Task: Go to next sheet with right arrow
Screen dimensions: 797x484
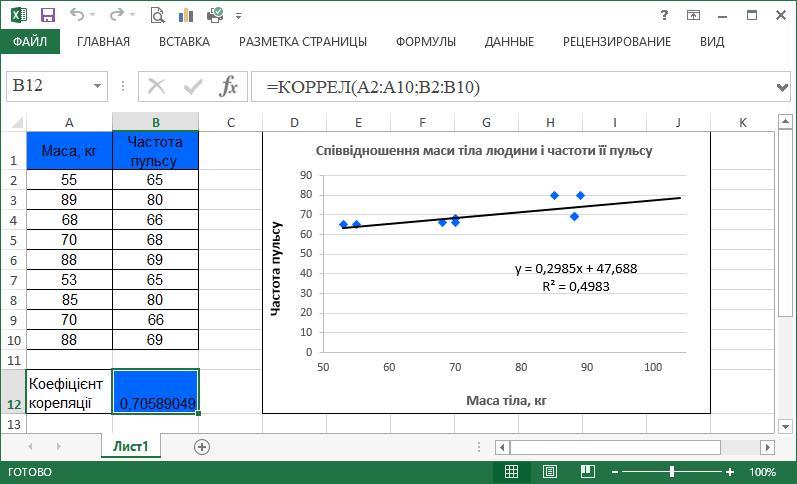Action: [x=58, y=447]
